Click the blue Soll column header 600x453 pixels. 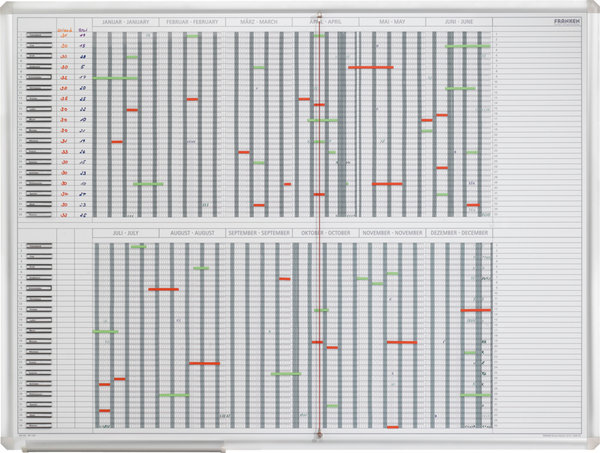83,31
